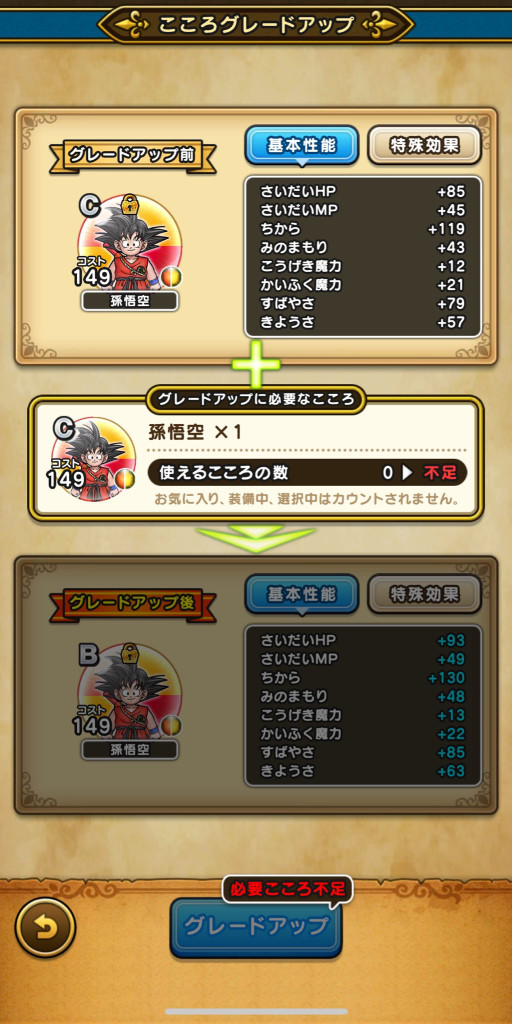Tap the lock icon on after-upgrade Goku heart
512x1024 pixels.
[131, 654]
